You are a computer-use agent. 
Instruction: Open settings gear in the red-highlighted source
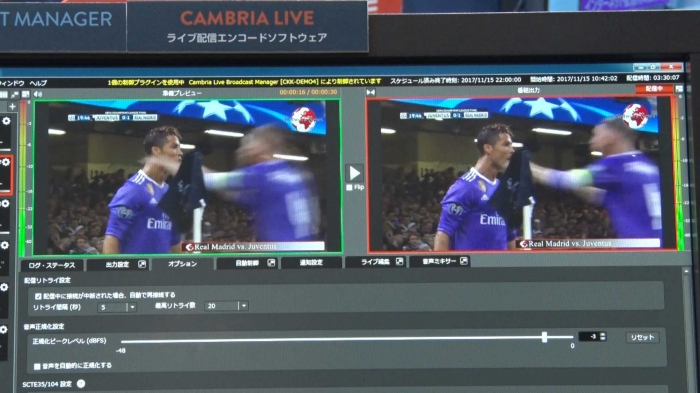pos(6,163)
